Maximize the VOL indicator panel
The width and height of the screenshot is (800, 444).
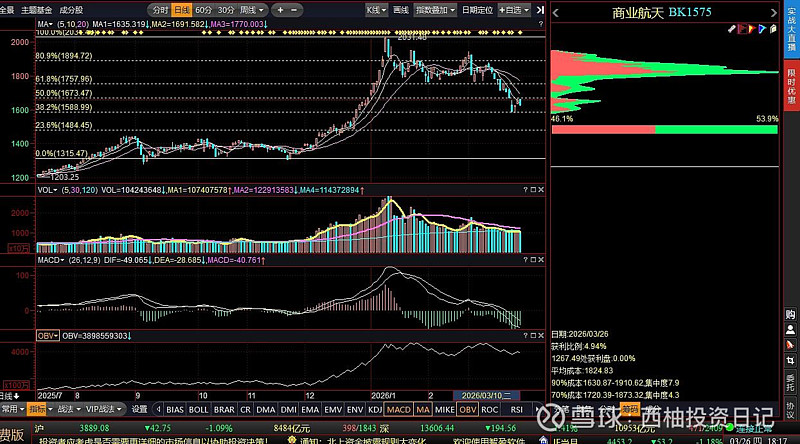point(533,190)
